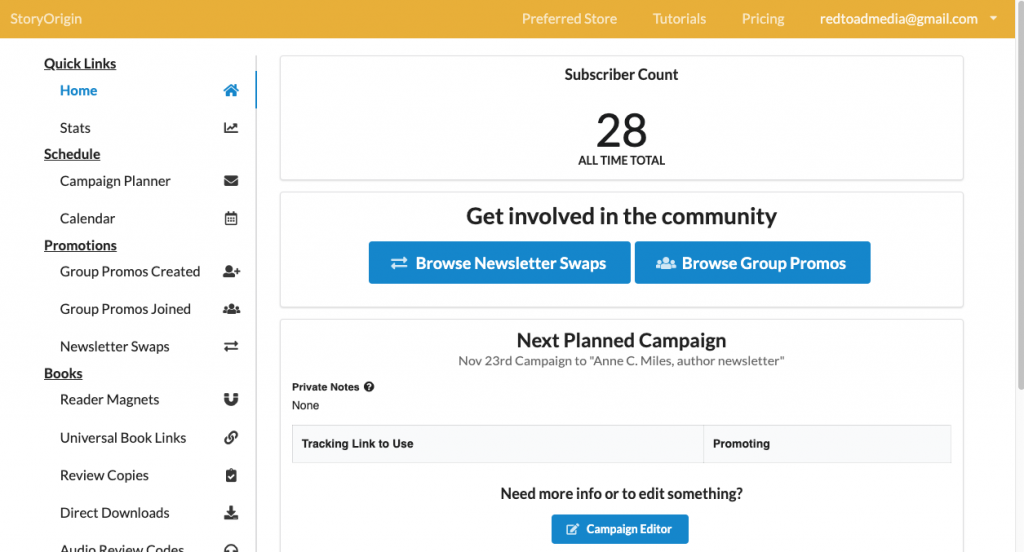Click the Review Copies clipboard icon
This screenshot has height=552, width=1024.
[x=231, y=475]
